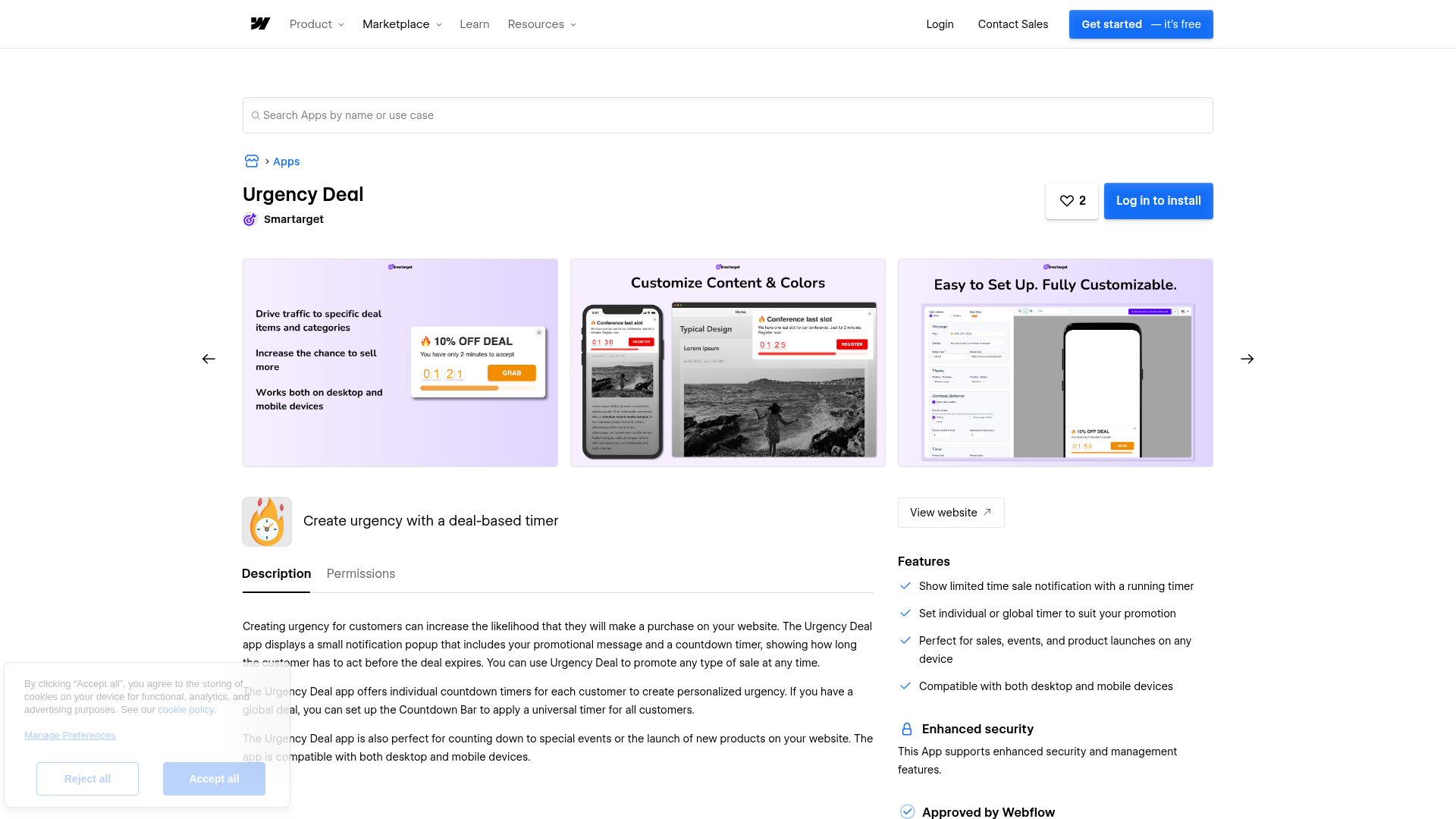1456x819 pixels.
Task: Click the Features heading
Action: pyautogui.click(x=924, y=561)
